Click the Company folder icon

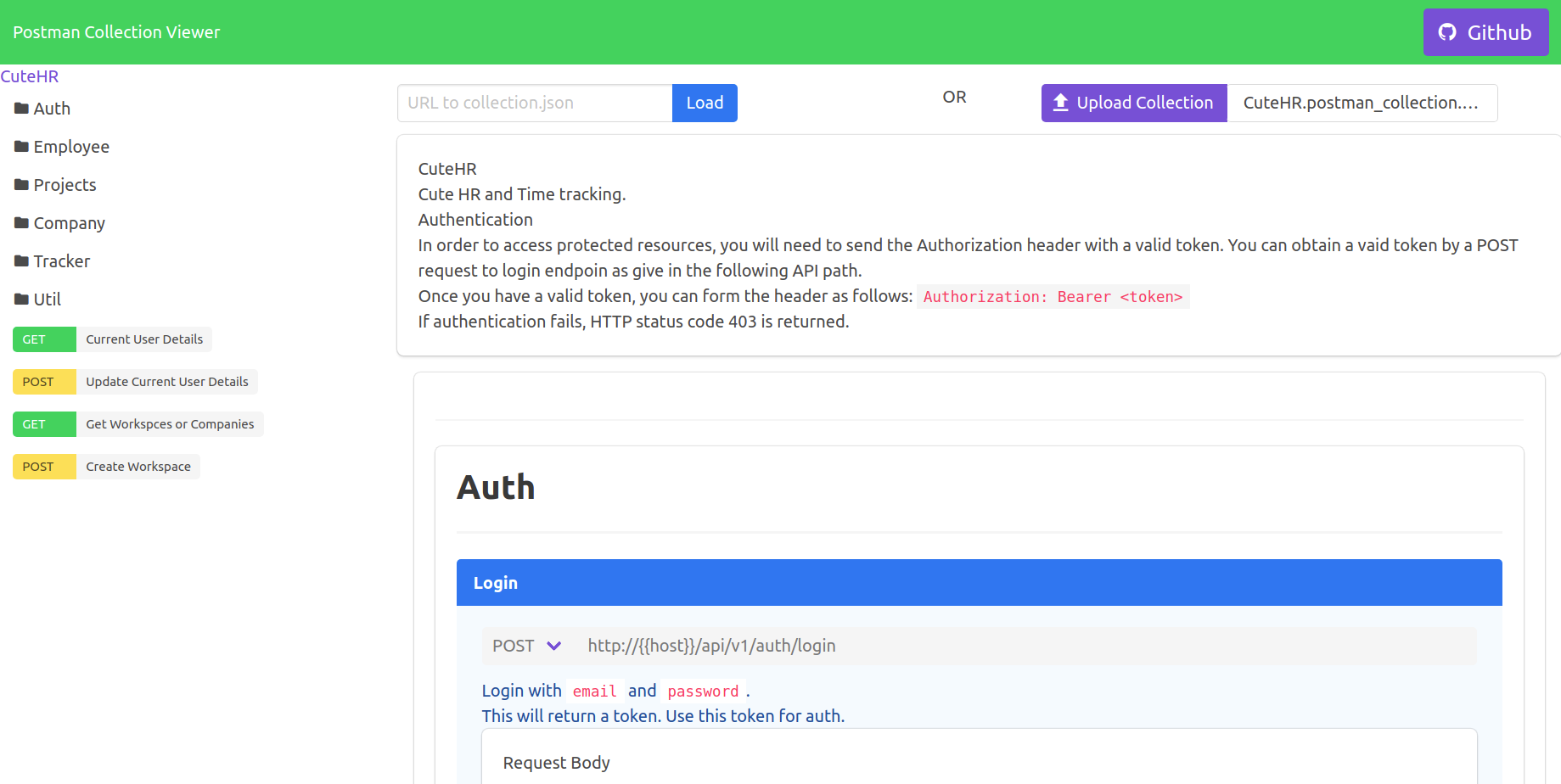tap(22, 223)
